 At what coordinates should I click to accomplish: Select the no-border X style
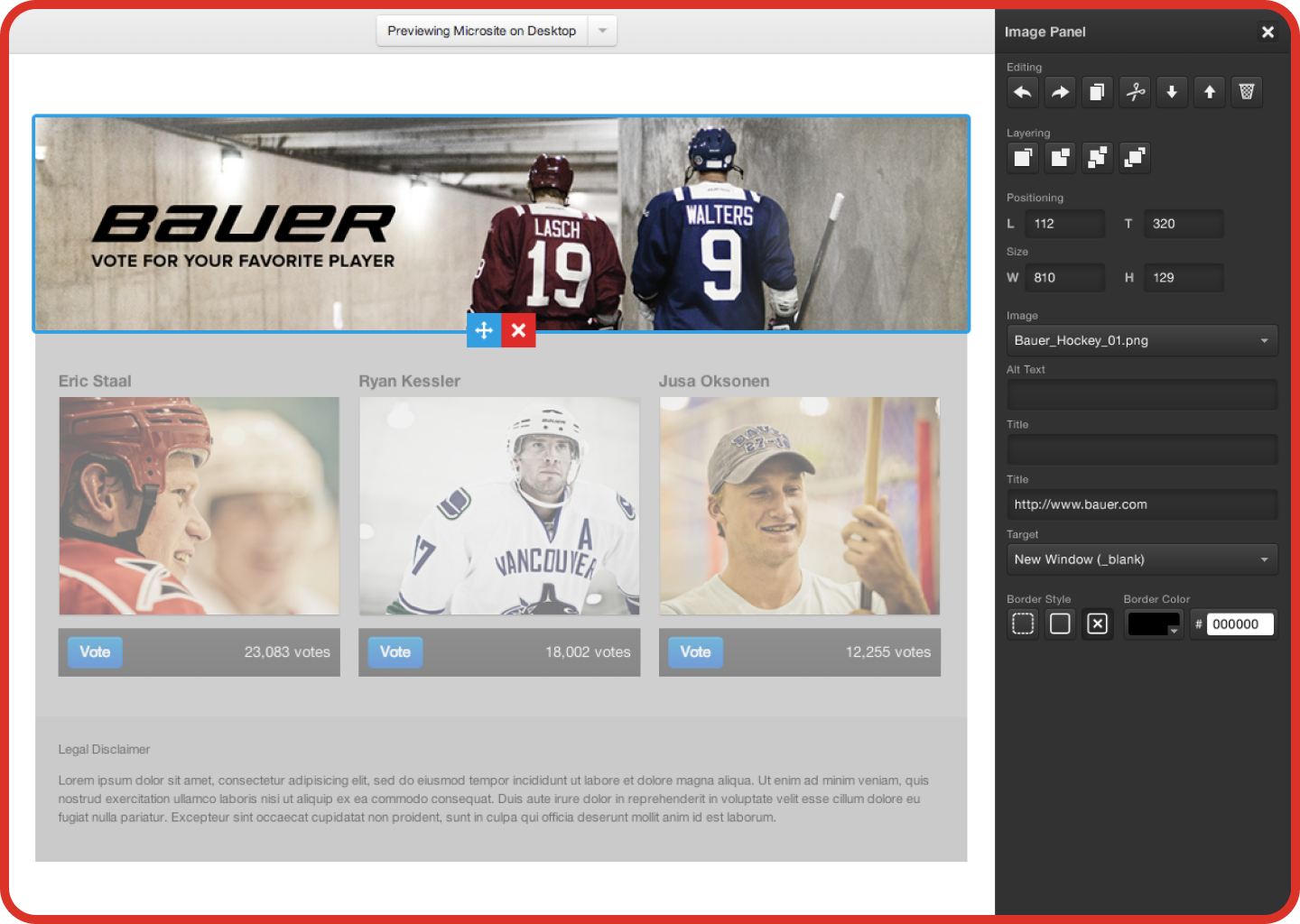(x=1097, y=624)
